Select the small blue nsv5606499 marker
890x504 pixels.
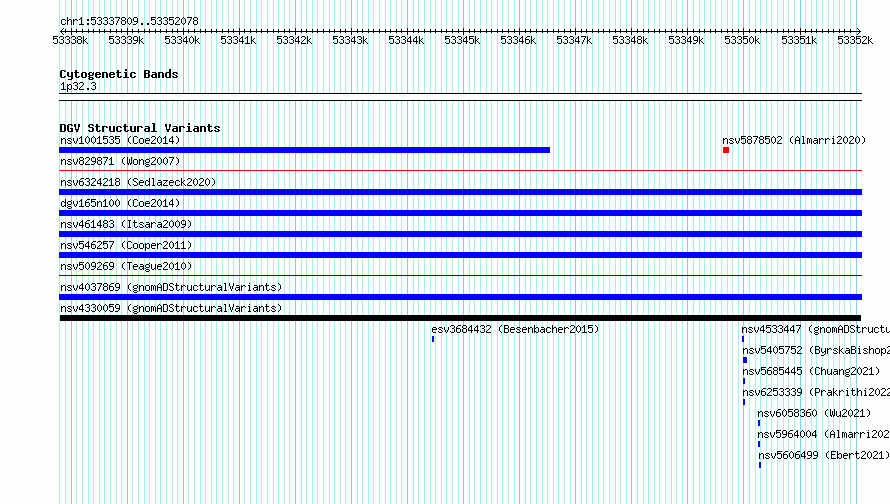[760, 465]
